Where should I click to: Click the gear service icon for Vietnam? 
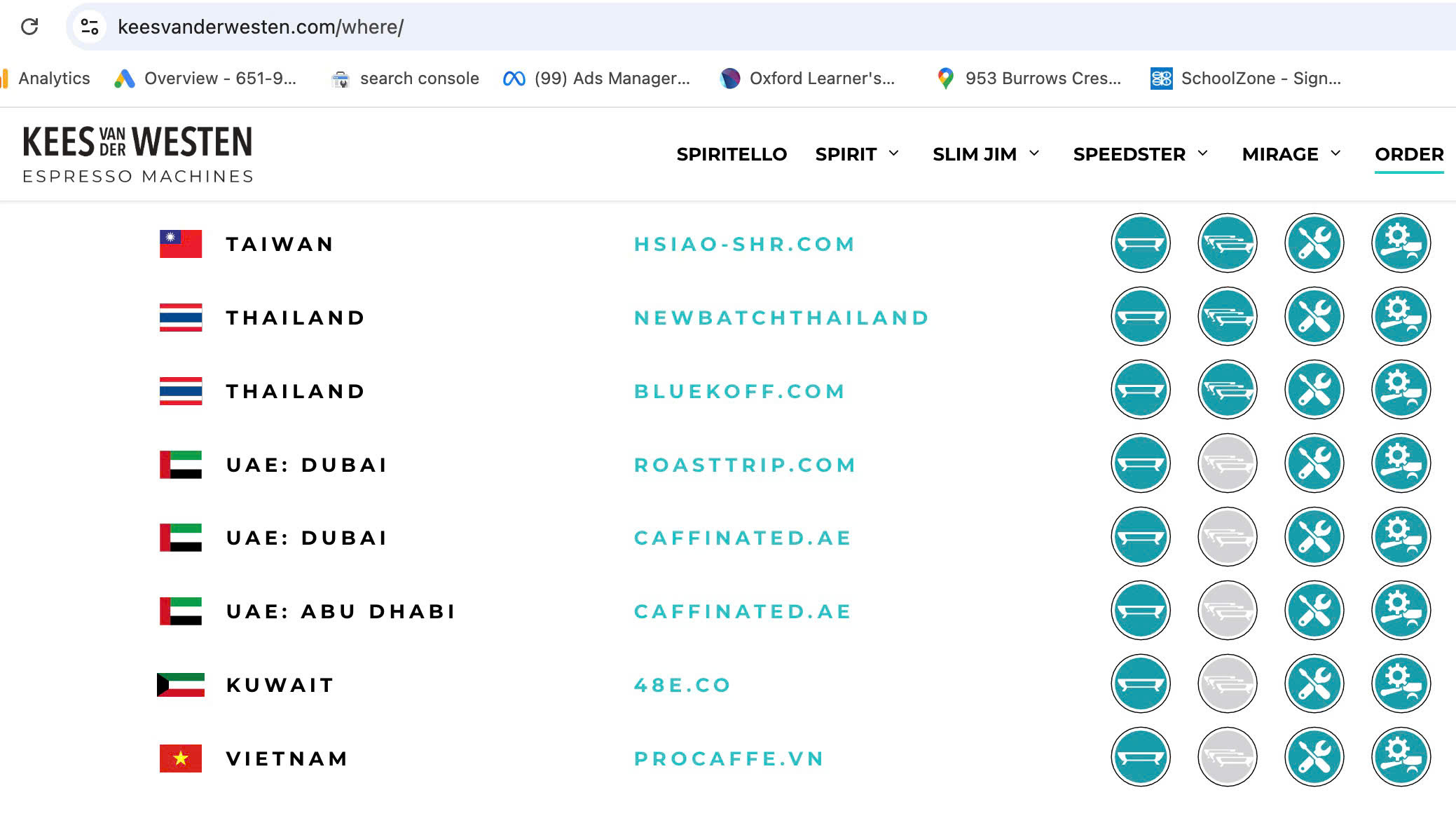tap(1401, 757)
